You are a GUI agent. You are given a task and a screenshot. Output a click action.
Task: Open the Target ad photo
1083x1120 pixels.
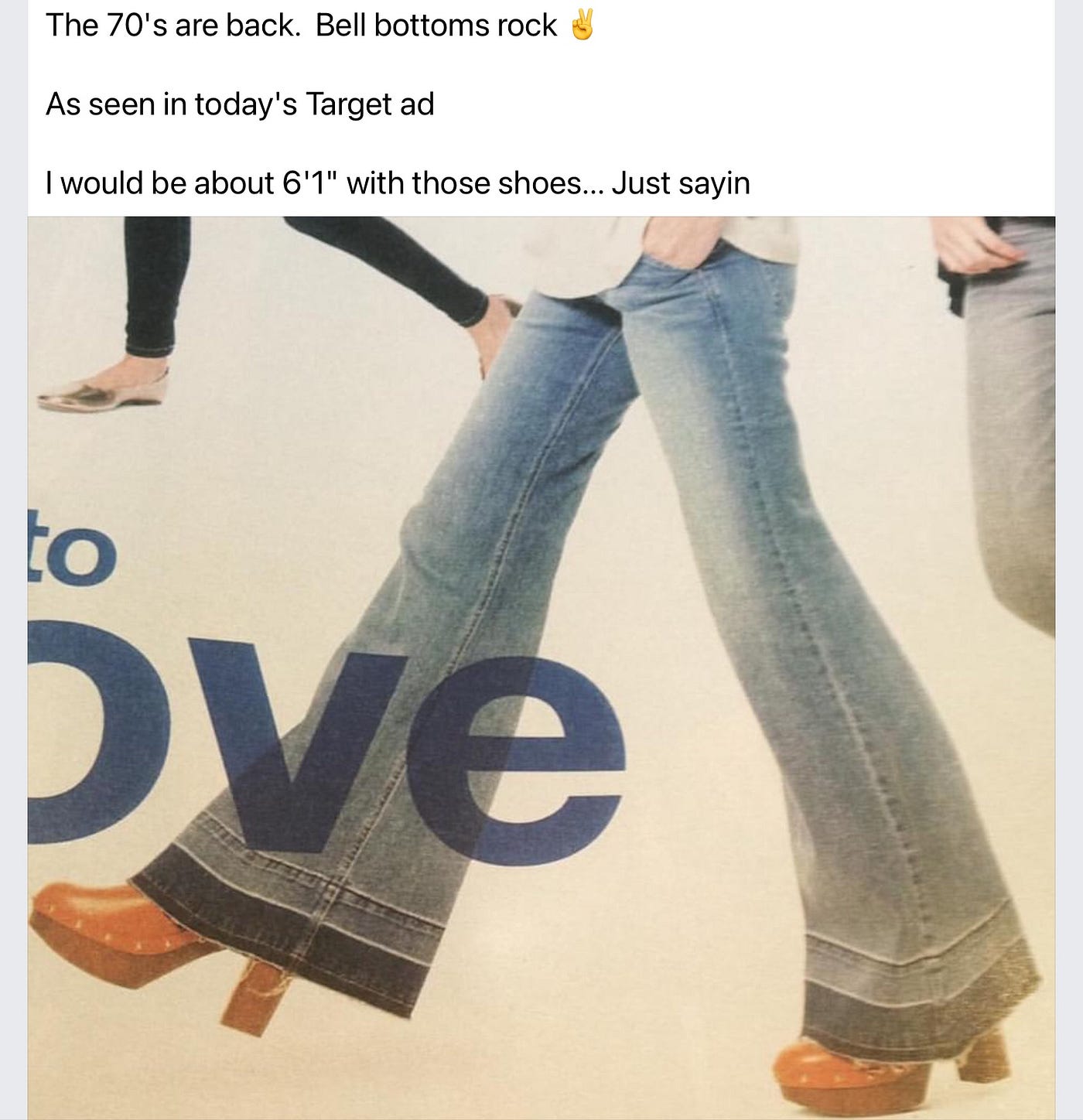[x=541, y=668]
